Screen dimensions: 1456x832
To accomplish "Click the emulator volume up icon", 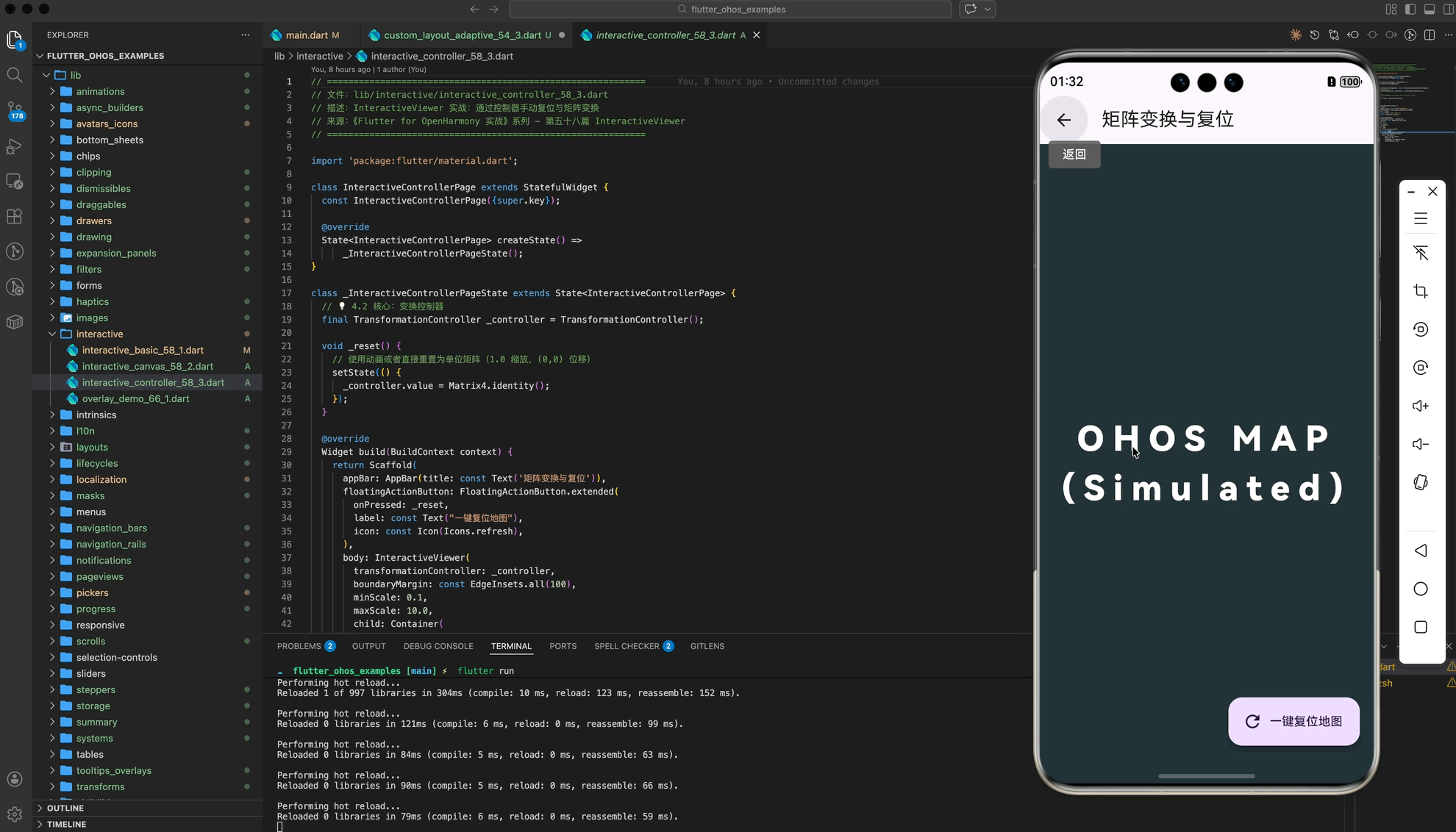I will [x=1420, y=406].
